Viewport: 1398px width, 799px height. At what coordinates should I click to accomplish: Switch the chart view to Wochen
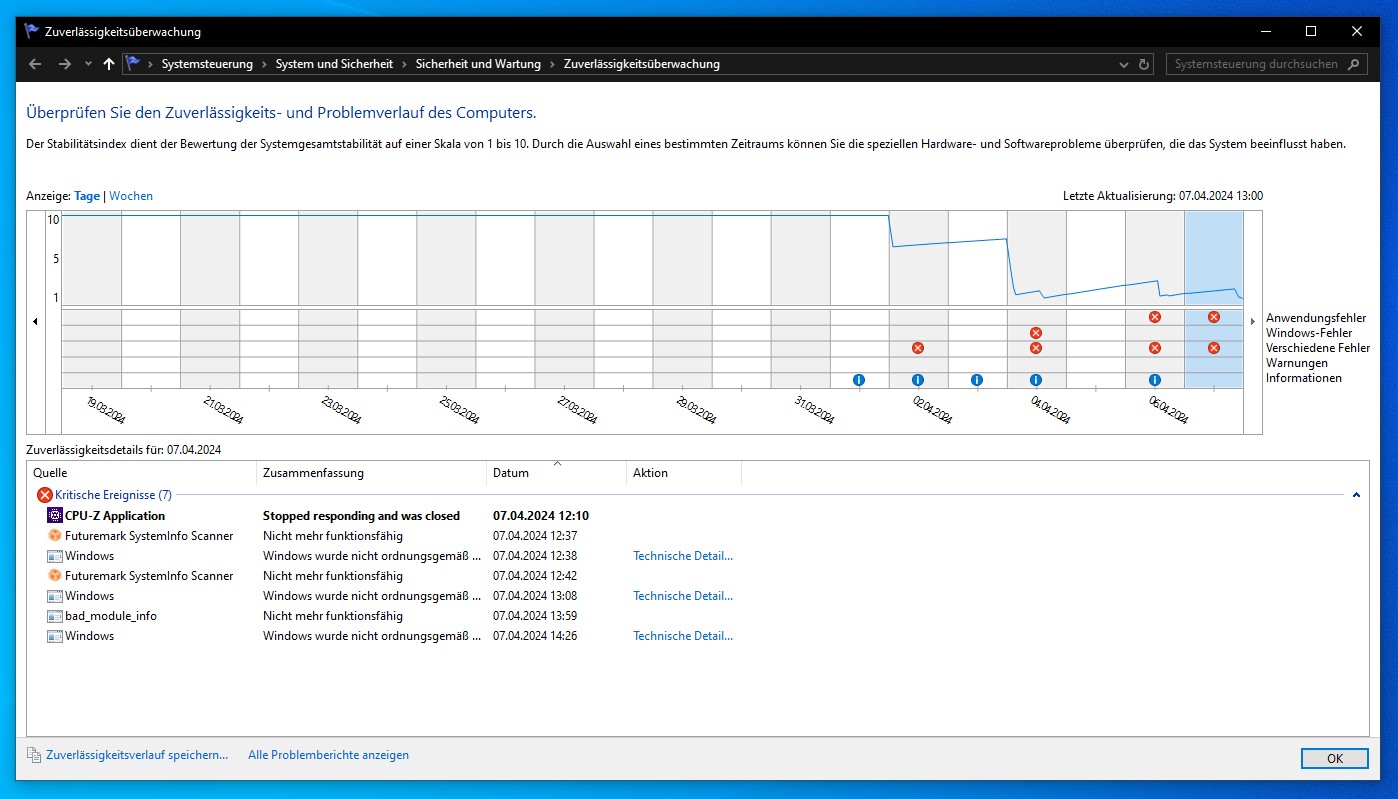[131, 196]
